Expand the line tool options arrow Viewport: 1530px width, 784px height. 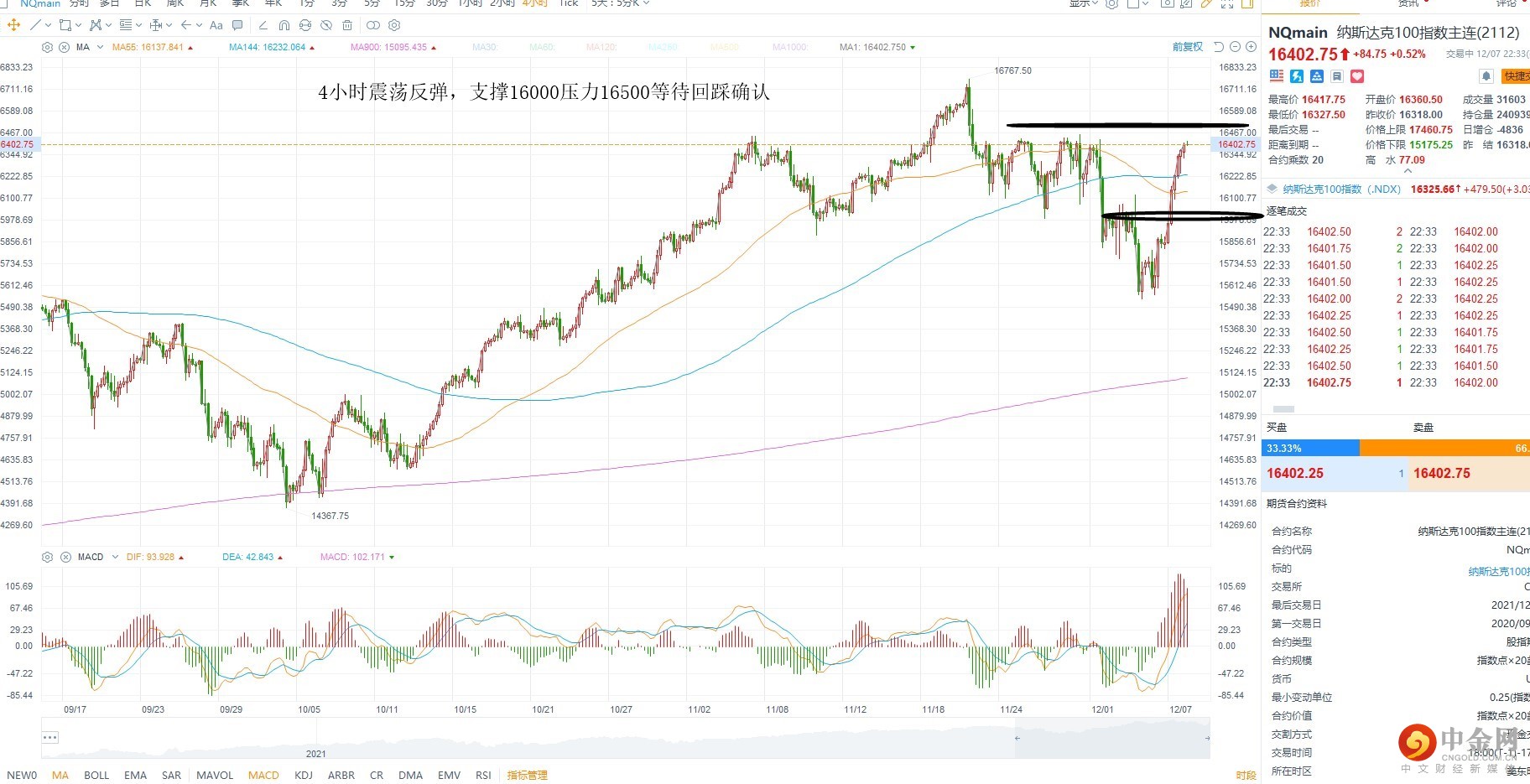(x=49, y=25)
